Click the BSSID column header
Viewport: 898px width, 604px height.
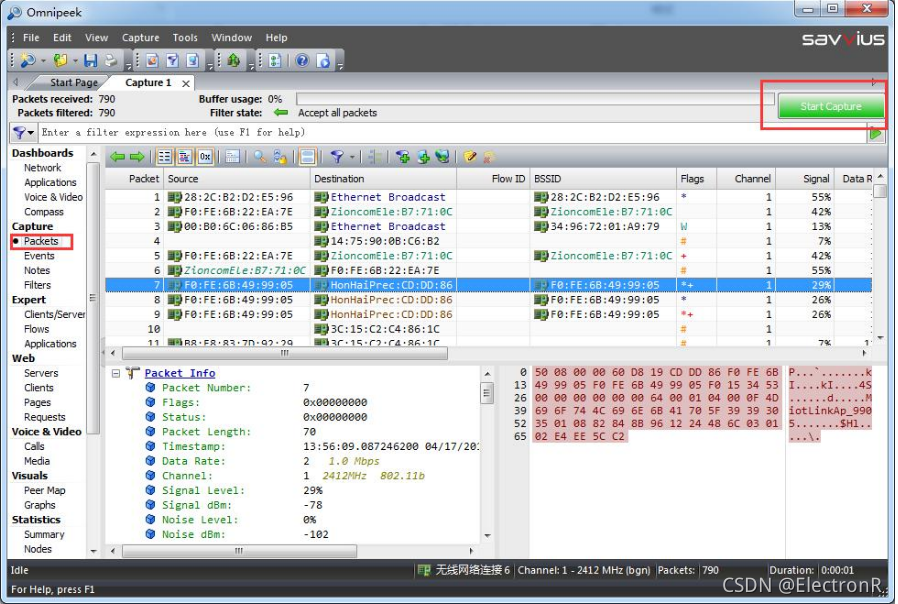[603, 179]
